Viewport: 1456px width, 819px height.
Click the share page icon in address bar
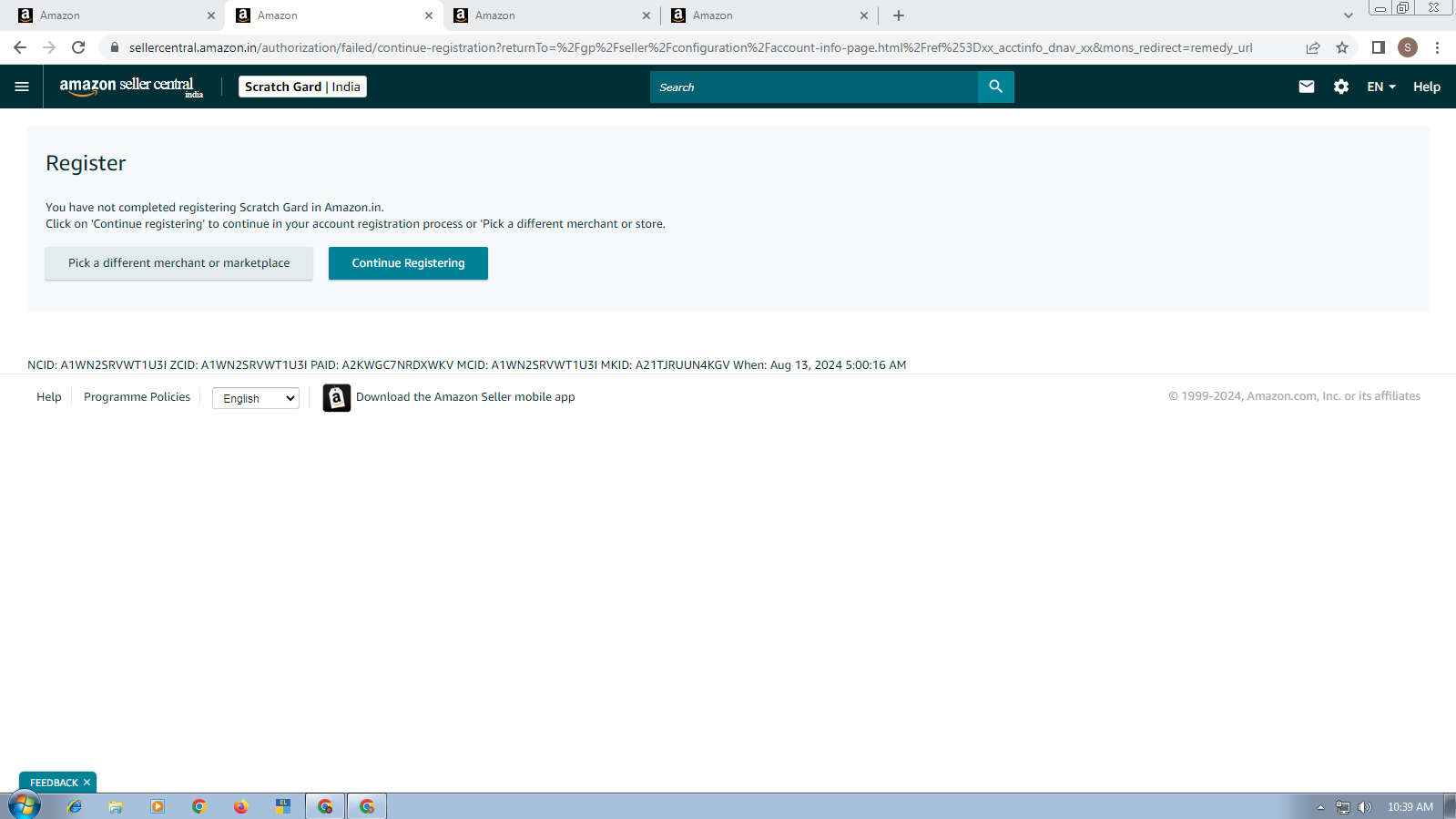(x=1312, y=47)
